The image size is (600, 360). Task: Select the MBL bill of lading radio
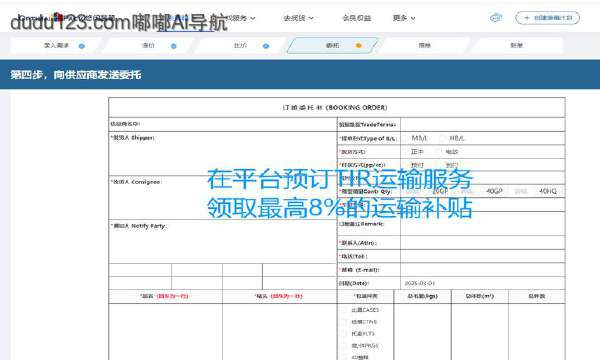click(406, 138)
